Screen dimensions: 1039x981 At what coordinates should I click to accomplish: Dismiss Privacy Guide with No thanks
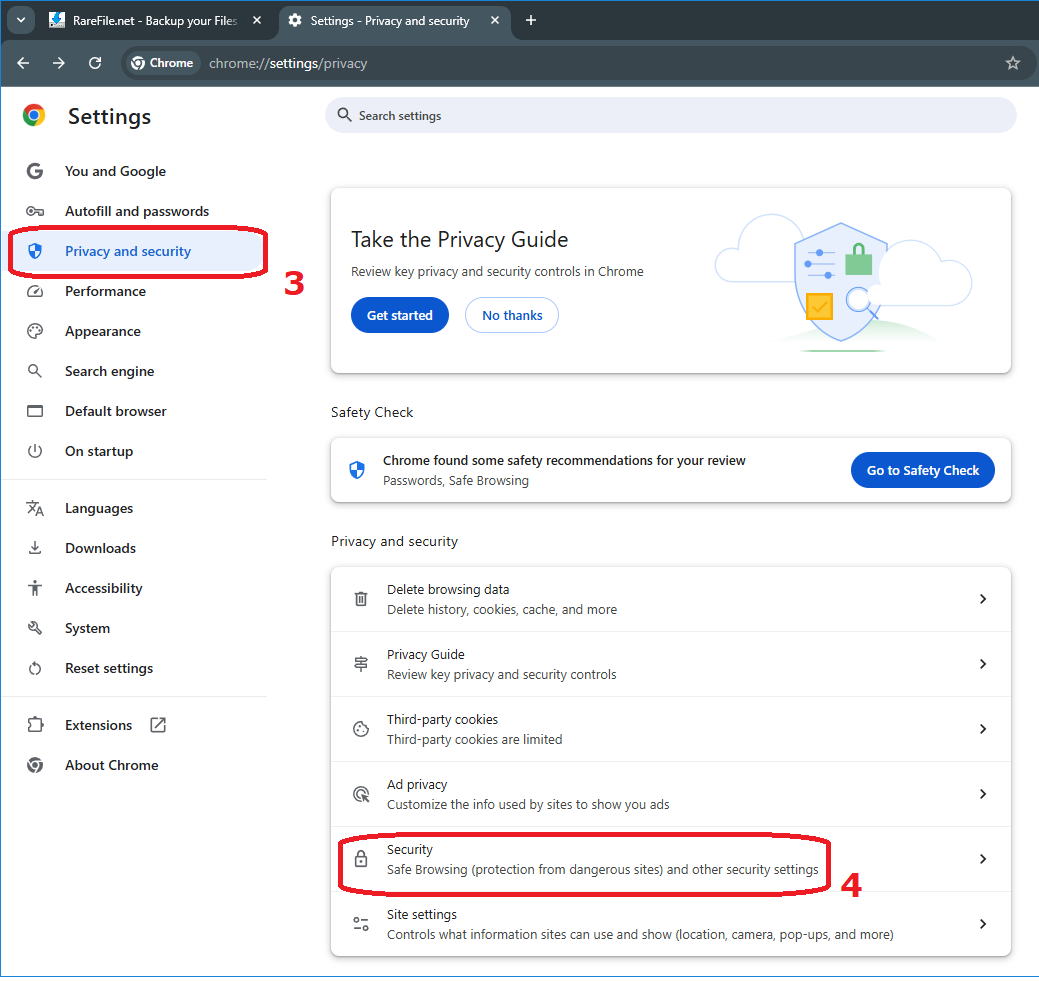[x=512, y=315]
